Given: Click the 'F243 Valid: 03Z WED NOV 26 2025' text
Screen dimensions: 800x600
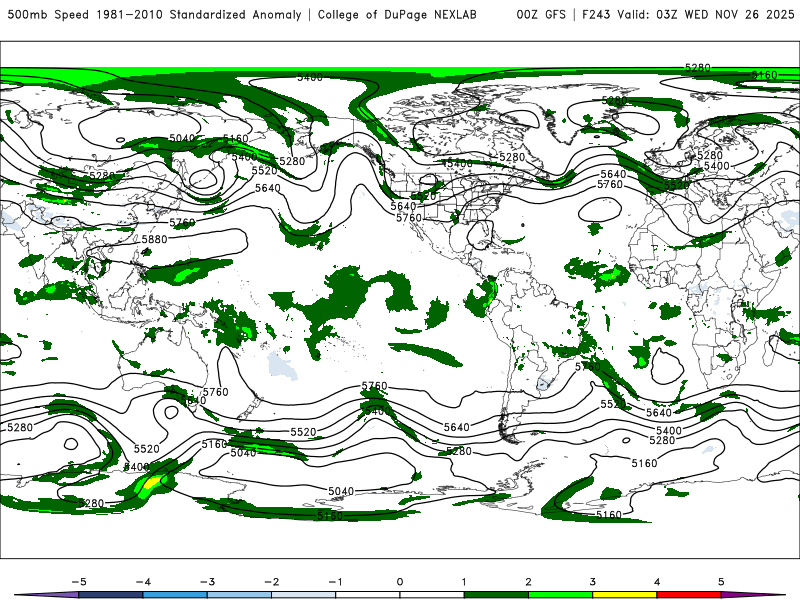Looking at the screenshot, I should 688,14.
